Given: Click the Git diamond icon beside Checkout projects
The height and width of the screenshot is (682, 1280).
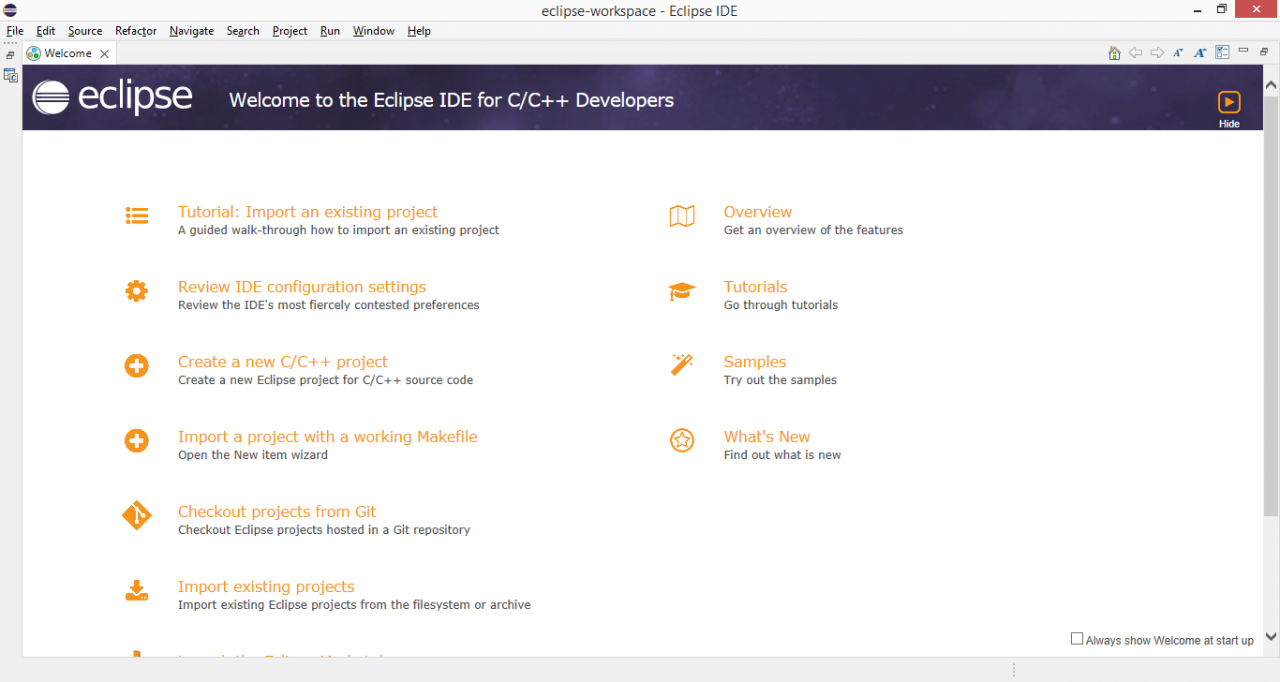Looking at the screenshot, I should point(137,516).
